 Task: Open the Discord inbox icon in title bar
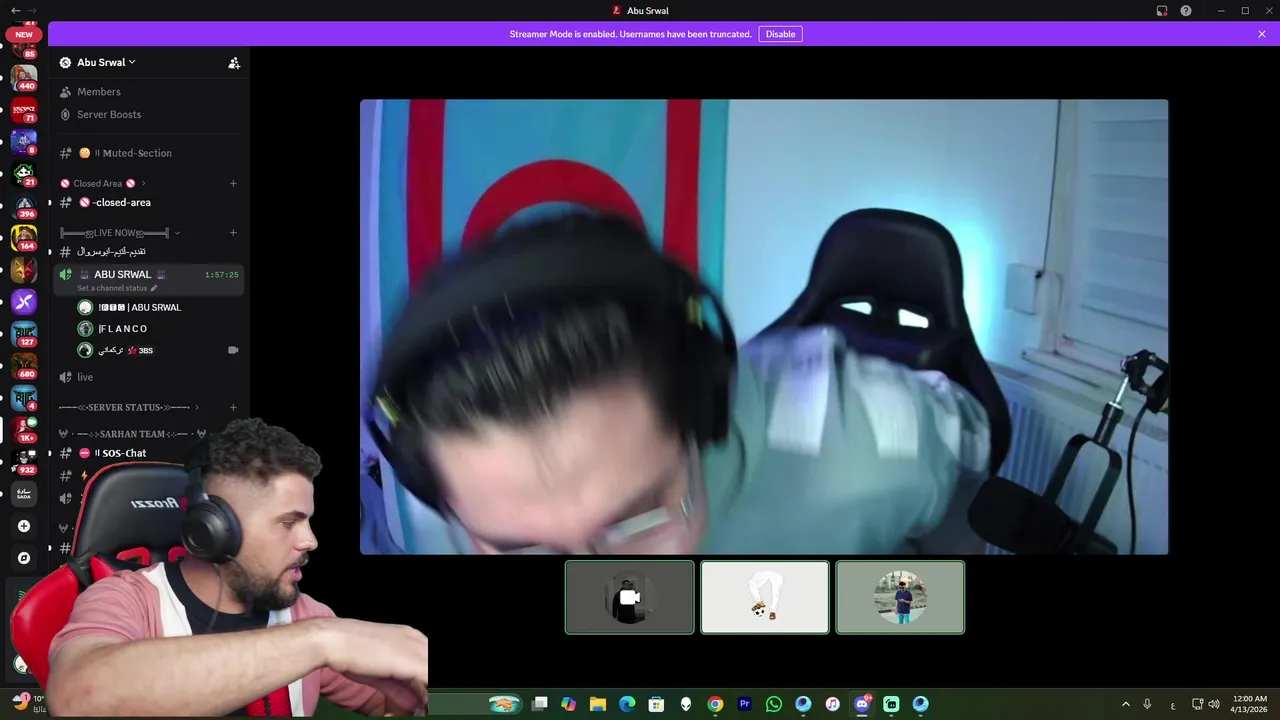[x=1162, y=11]
